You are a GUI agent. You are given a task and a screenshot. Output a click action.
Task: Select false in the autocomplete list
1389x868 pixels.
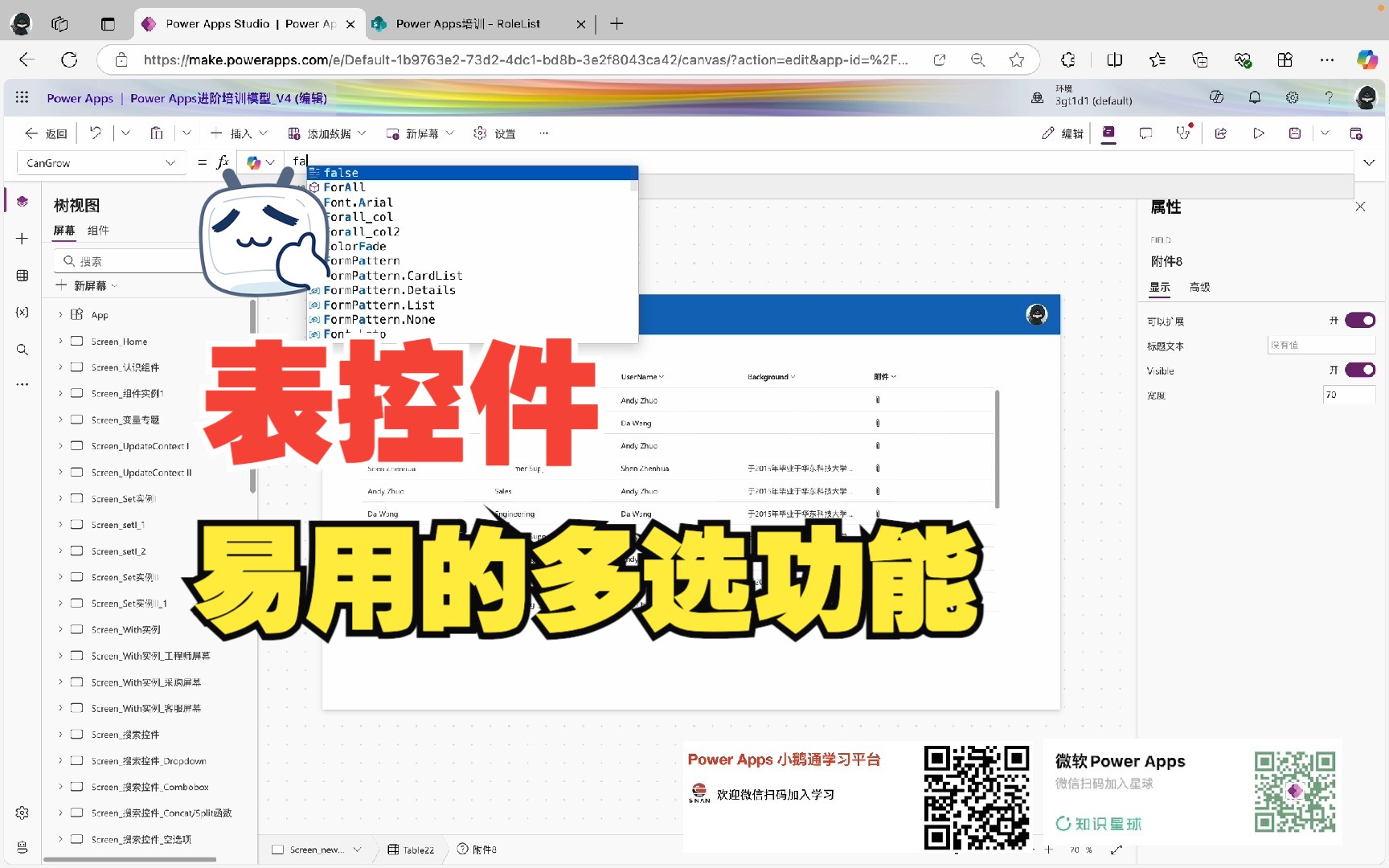[x=473, y=173]
